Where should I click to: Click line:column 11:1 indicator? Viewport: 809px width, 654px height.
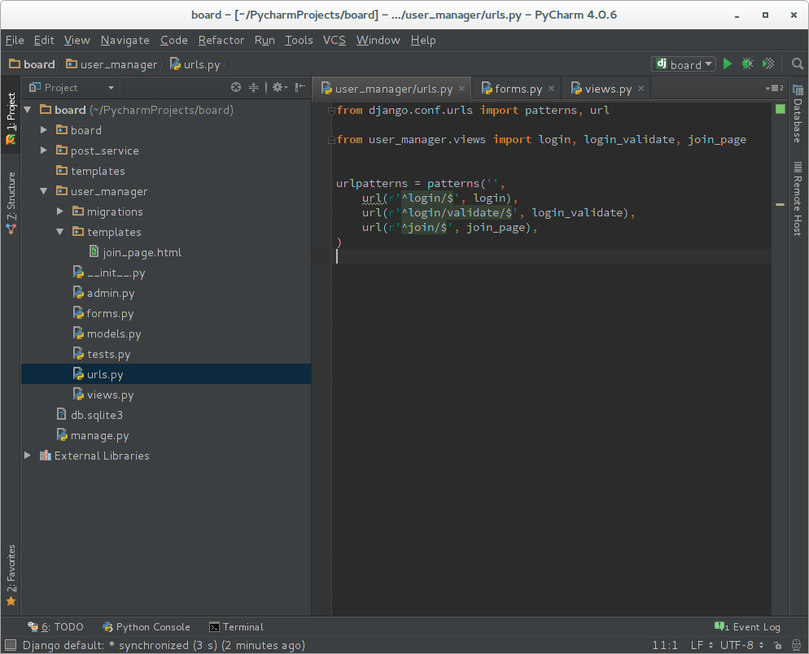(665, 645)
